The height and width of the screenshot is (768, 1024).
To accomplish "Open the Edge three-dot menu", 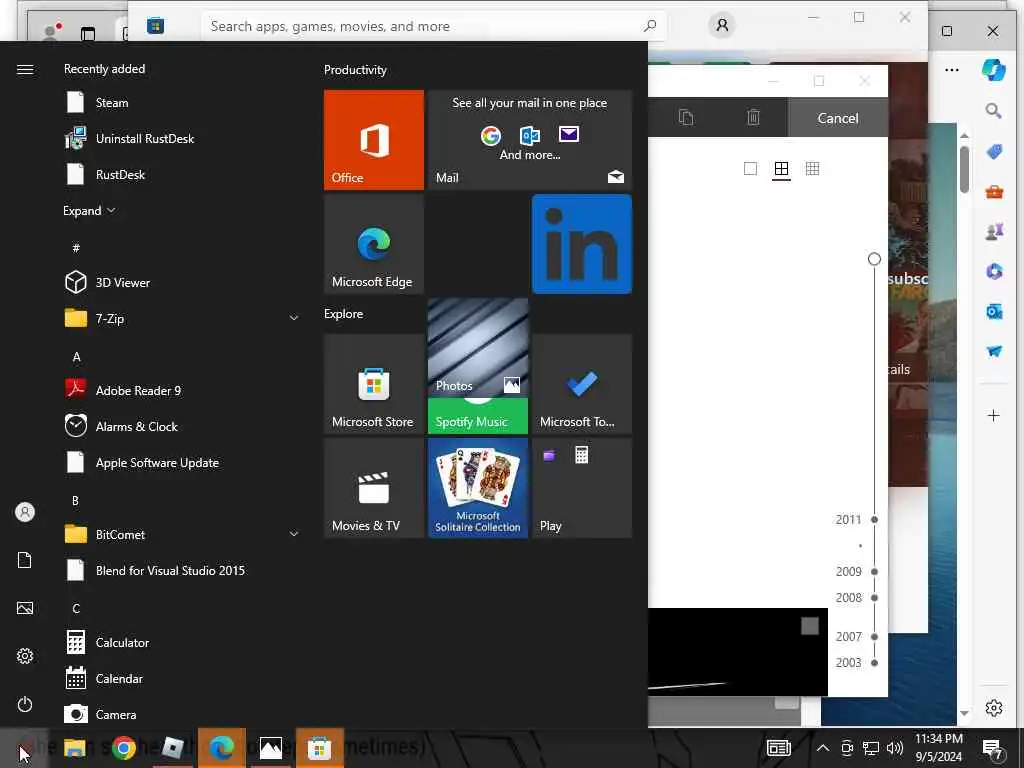I will coord(952,70).
